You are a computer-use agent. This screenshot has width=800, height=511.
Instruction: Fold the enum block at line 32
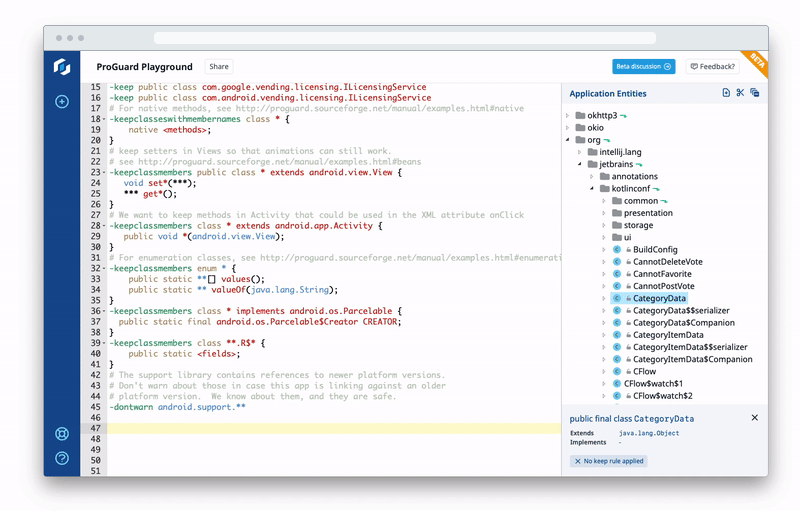[x=105, y=269]
